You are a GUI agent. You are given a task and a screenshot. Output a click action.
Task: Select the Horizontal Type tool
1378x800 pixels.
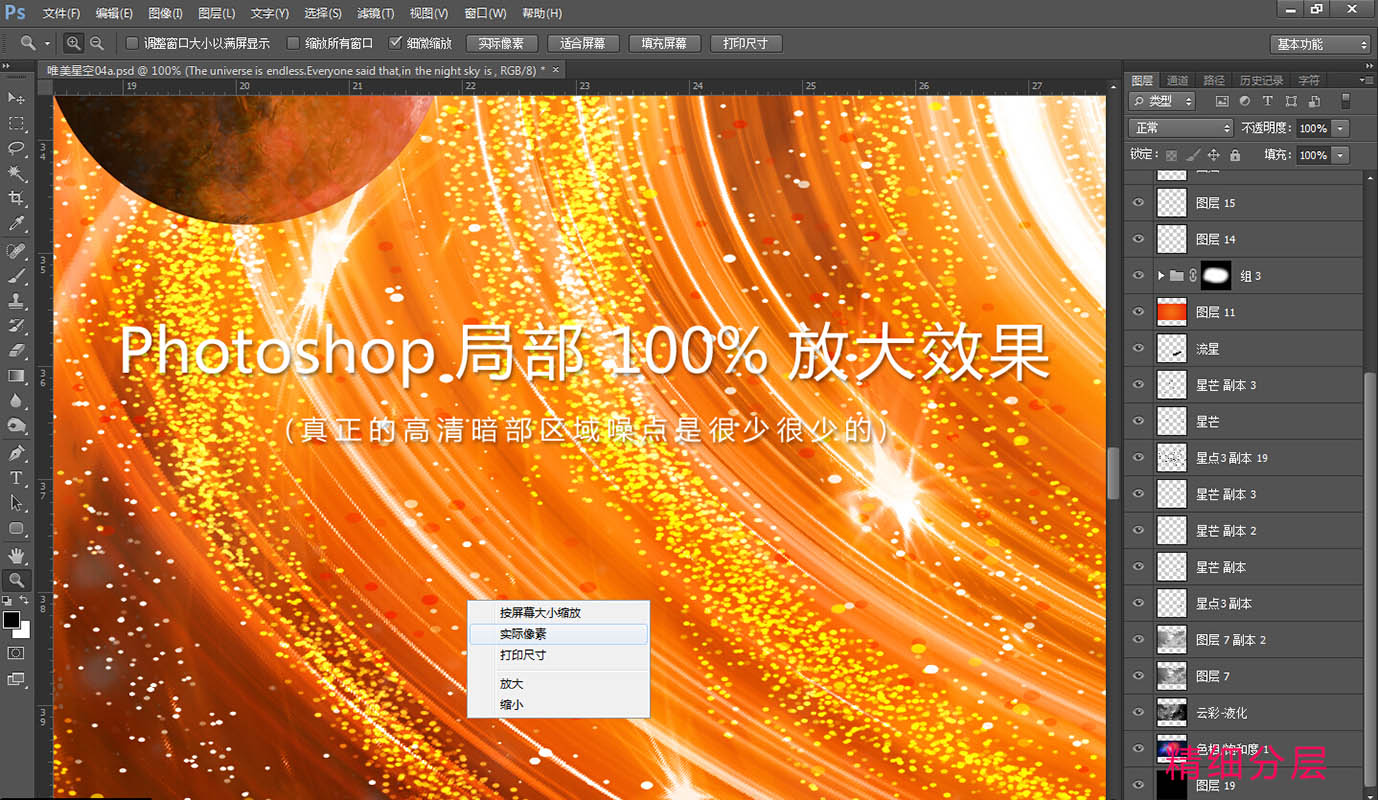(x=16, y=478)
